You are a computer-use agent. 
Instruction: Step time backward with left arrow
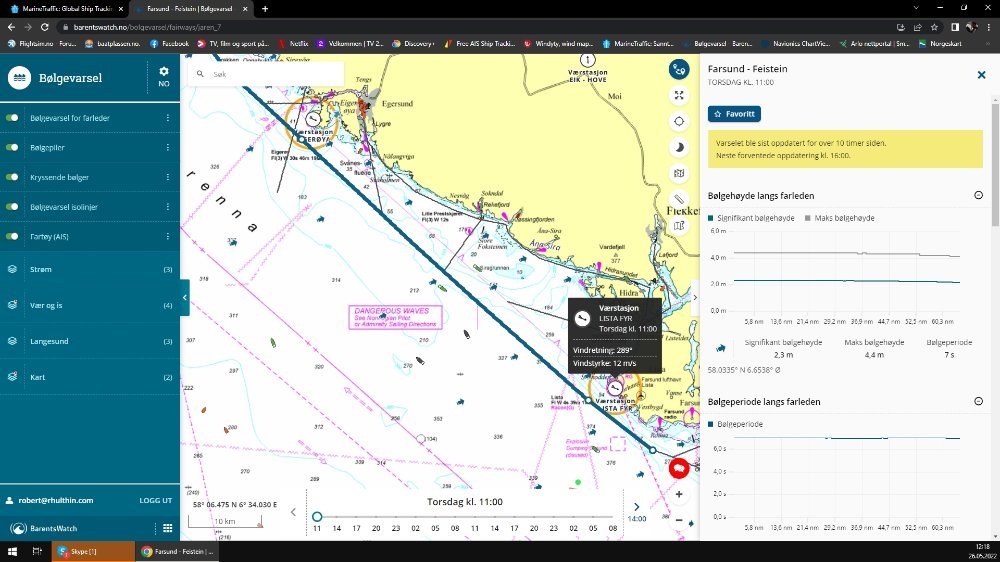pyautogui.click(x=293, y=512)
